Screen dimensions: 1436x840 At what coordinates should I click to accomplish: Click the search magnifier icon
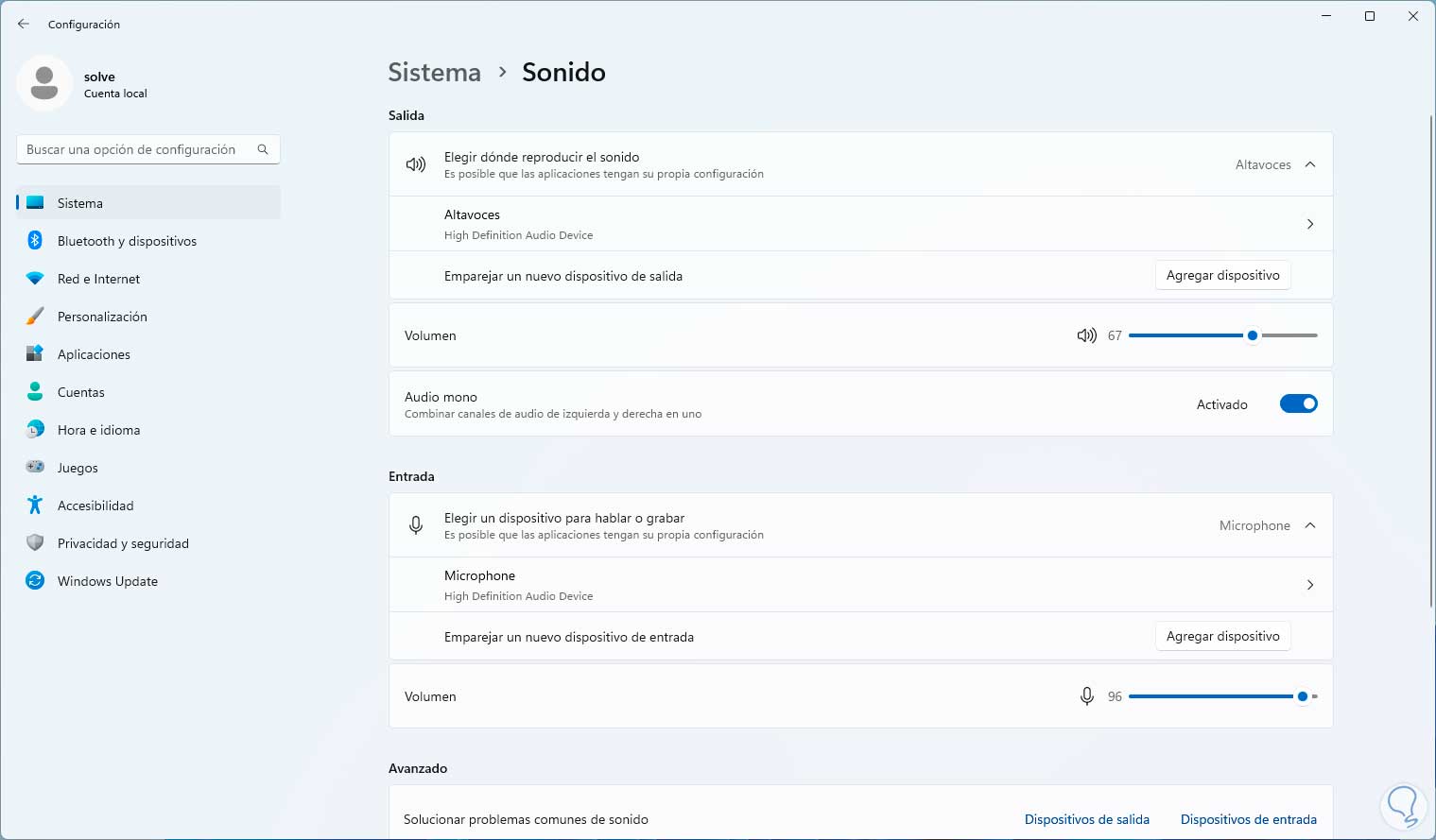click(263, 149)
